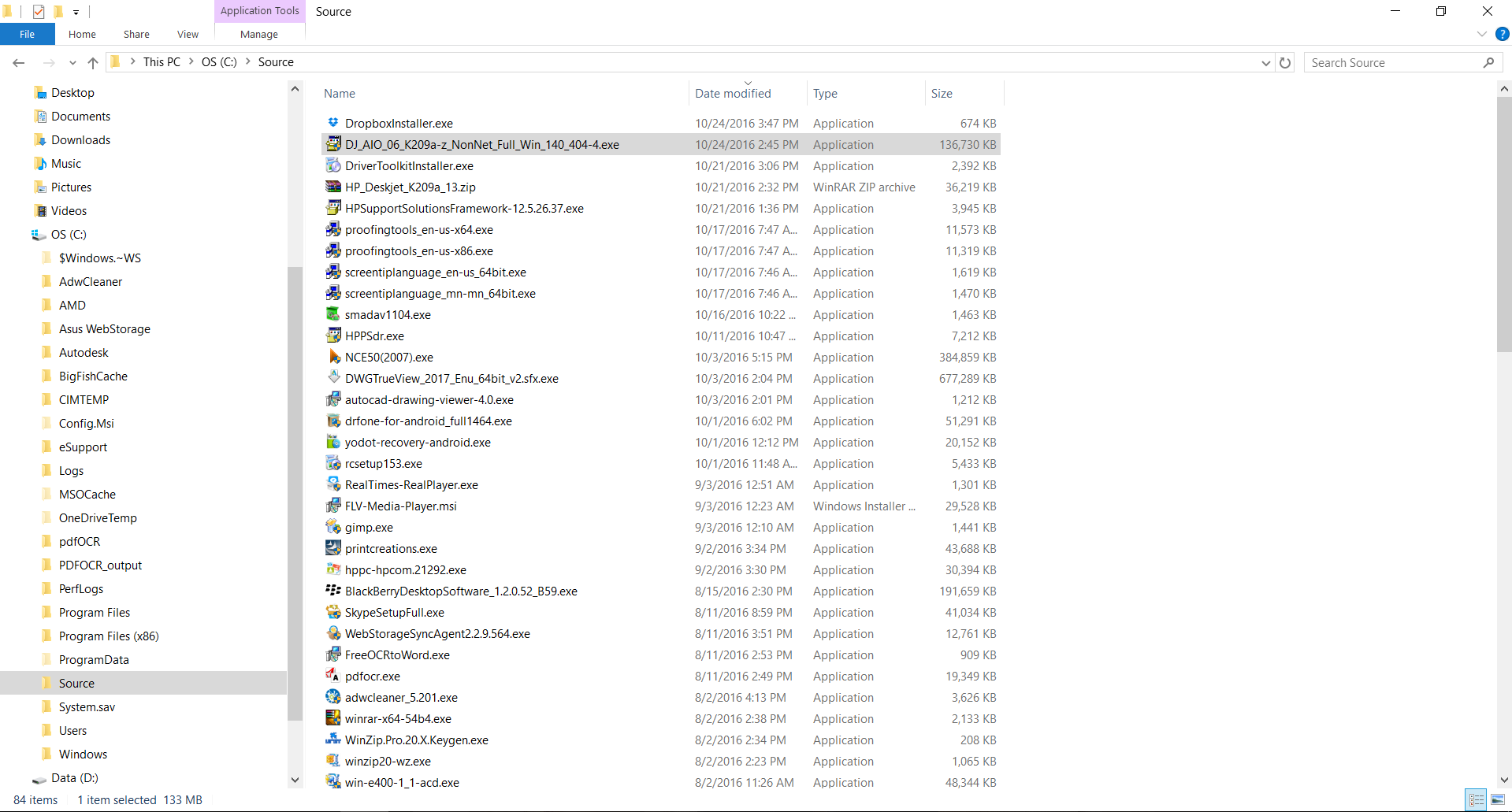Open the Home ribbon tab

pos(82,34)
